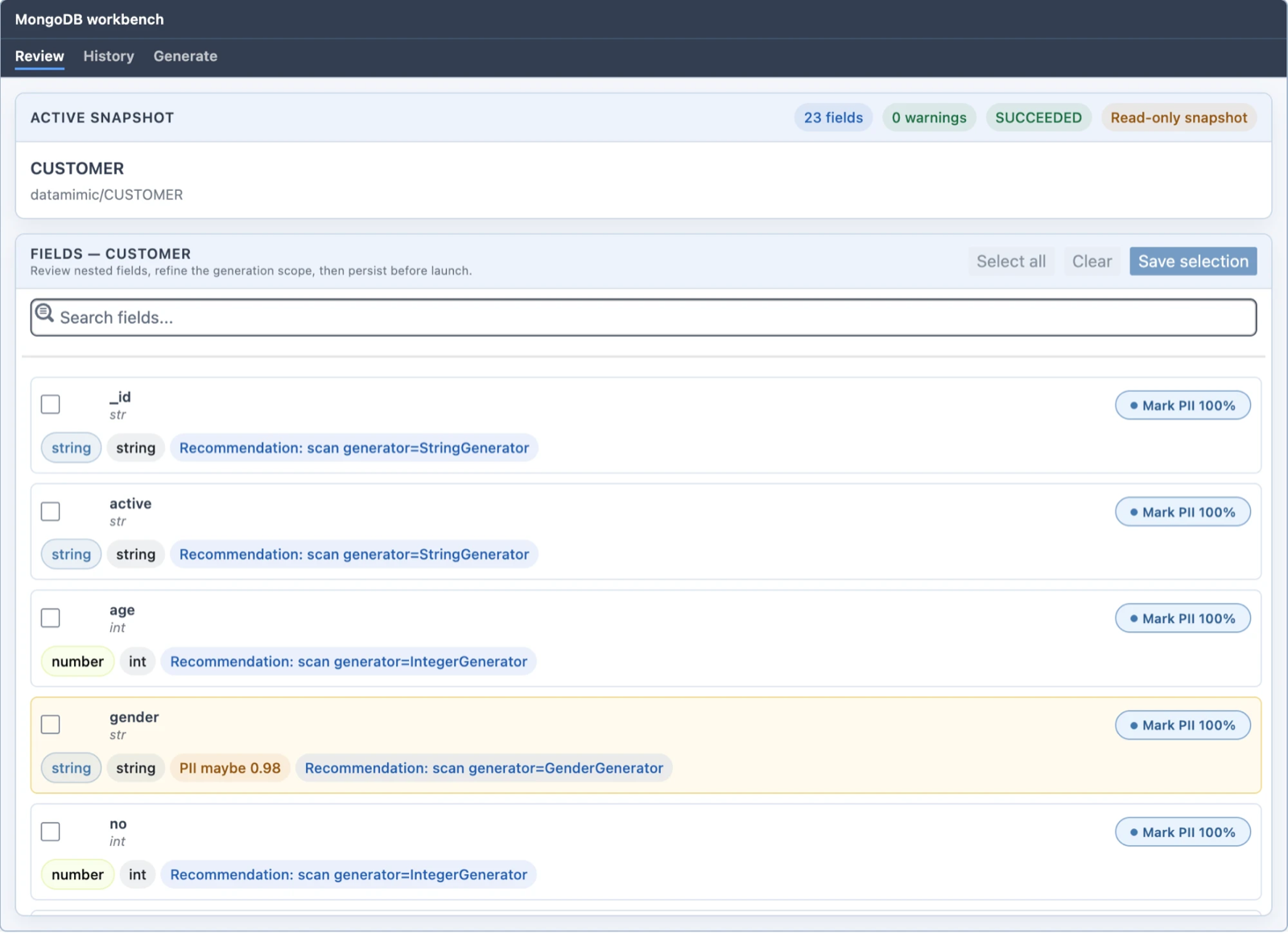
Task: Mark gender field as PII 100%
Action: tap(1183, 725)
